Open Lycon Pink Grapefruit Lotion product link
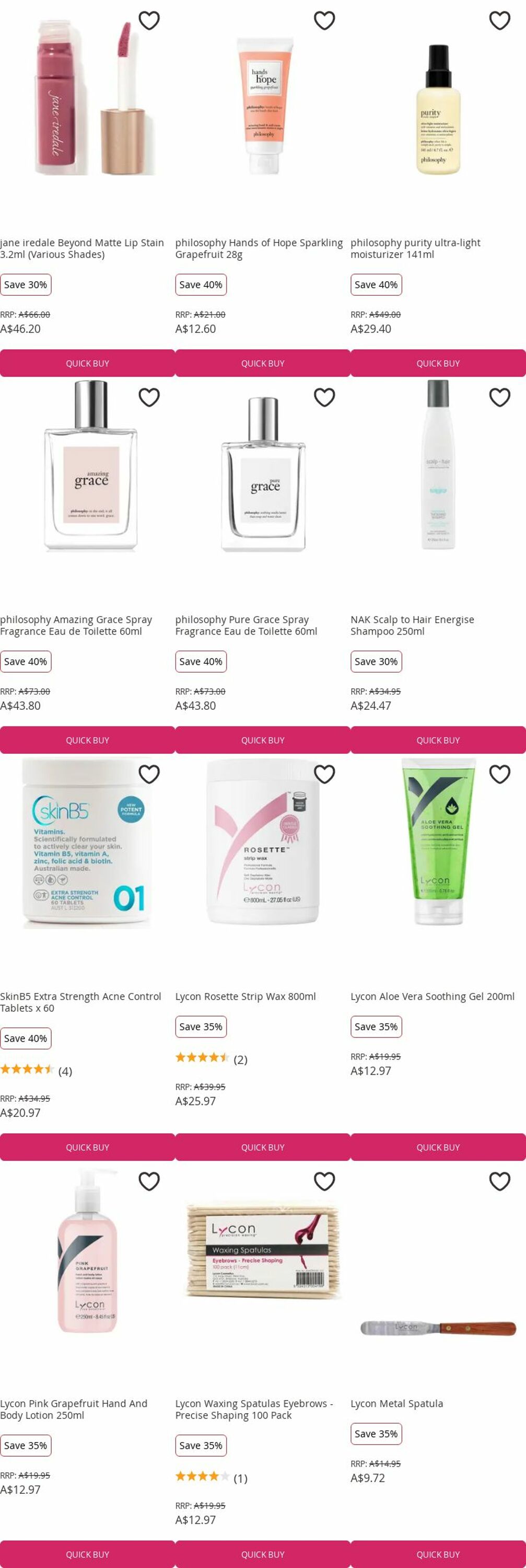Screen dimensions: 526x1568 (x=74, y=1409)
